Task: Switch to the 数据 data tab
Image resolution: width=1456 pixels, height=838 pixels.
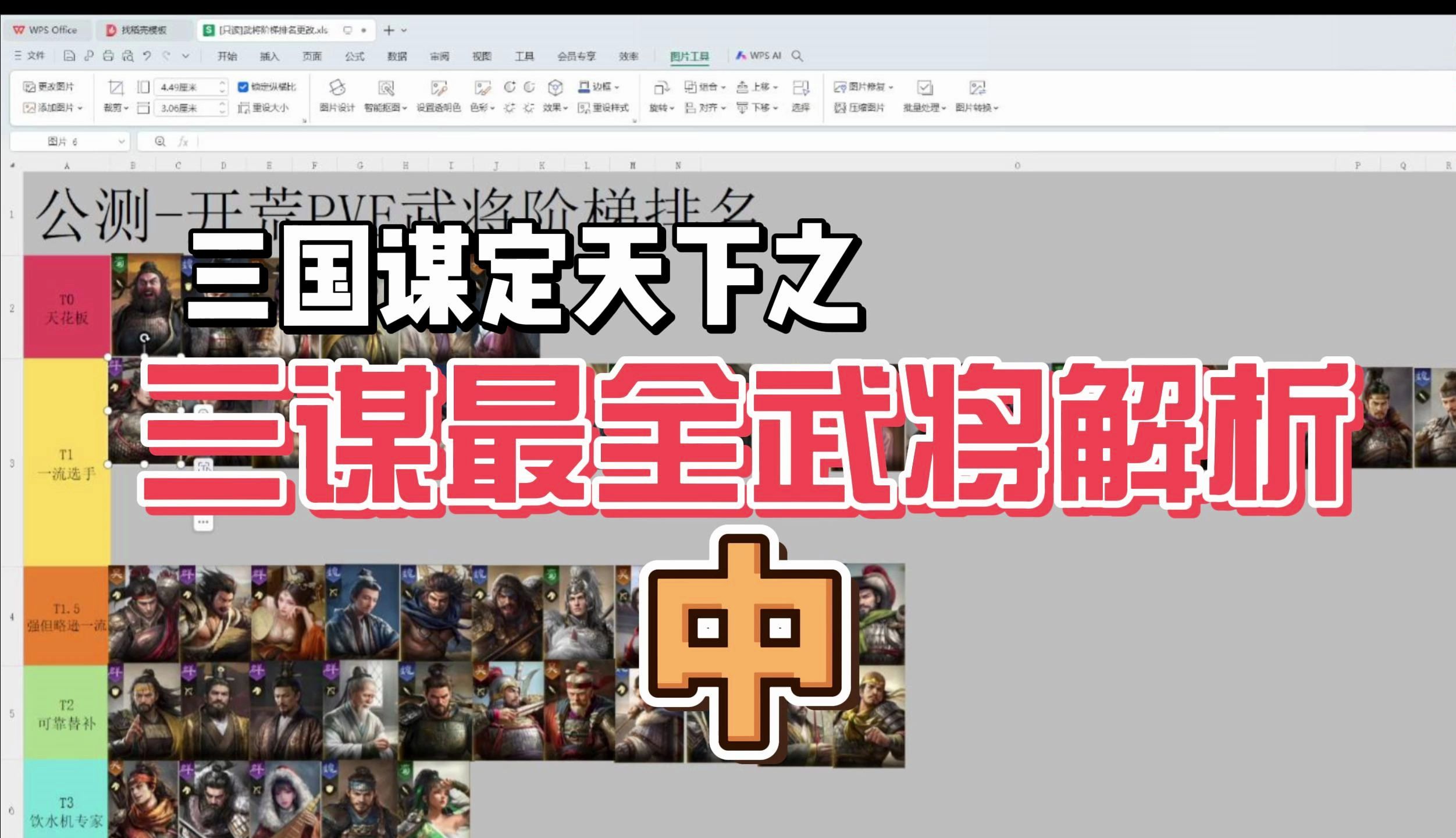Action: [x=397, y=56]
